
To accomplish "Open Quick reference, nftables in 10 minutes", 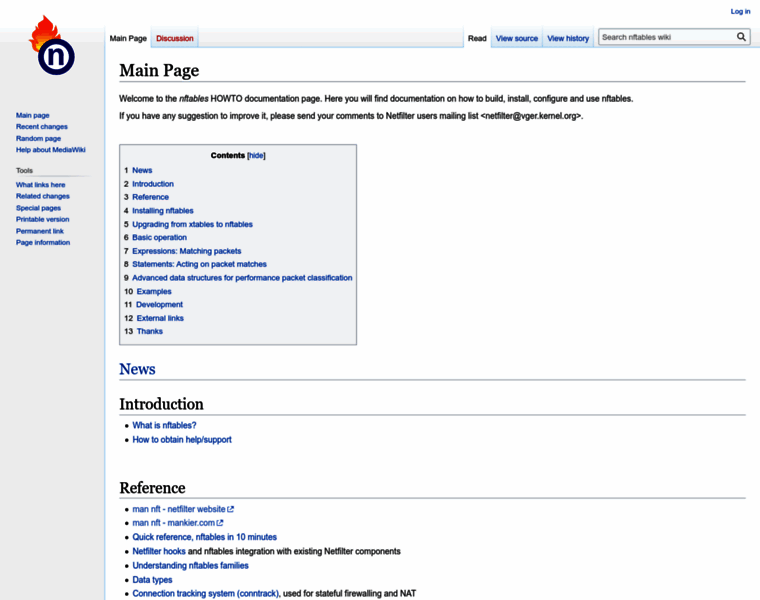I will 205,537.
